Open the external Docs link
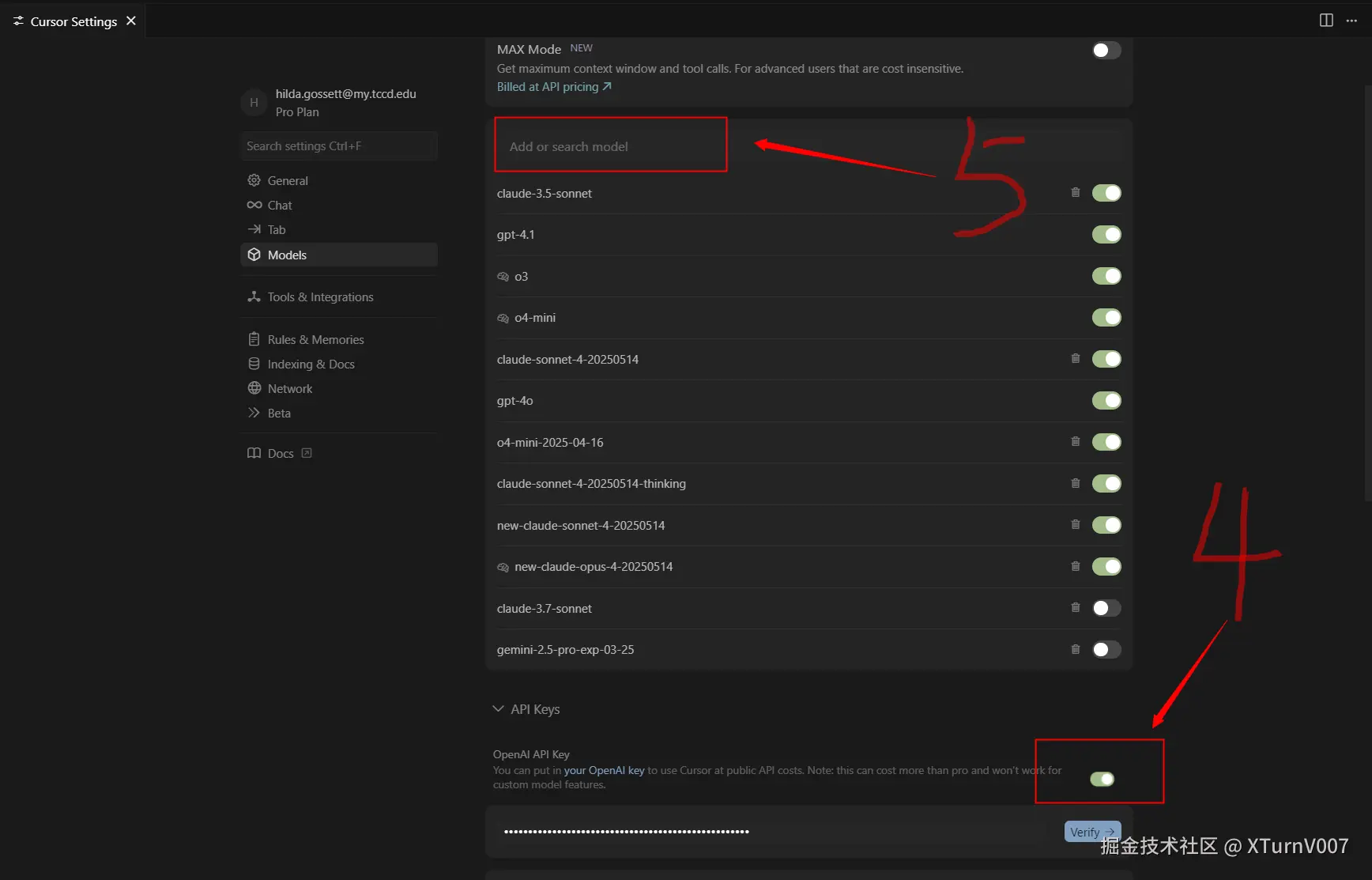The image size is (1372, 880). tap(280, 453)
